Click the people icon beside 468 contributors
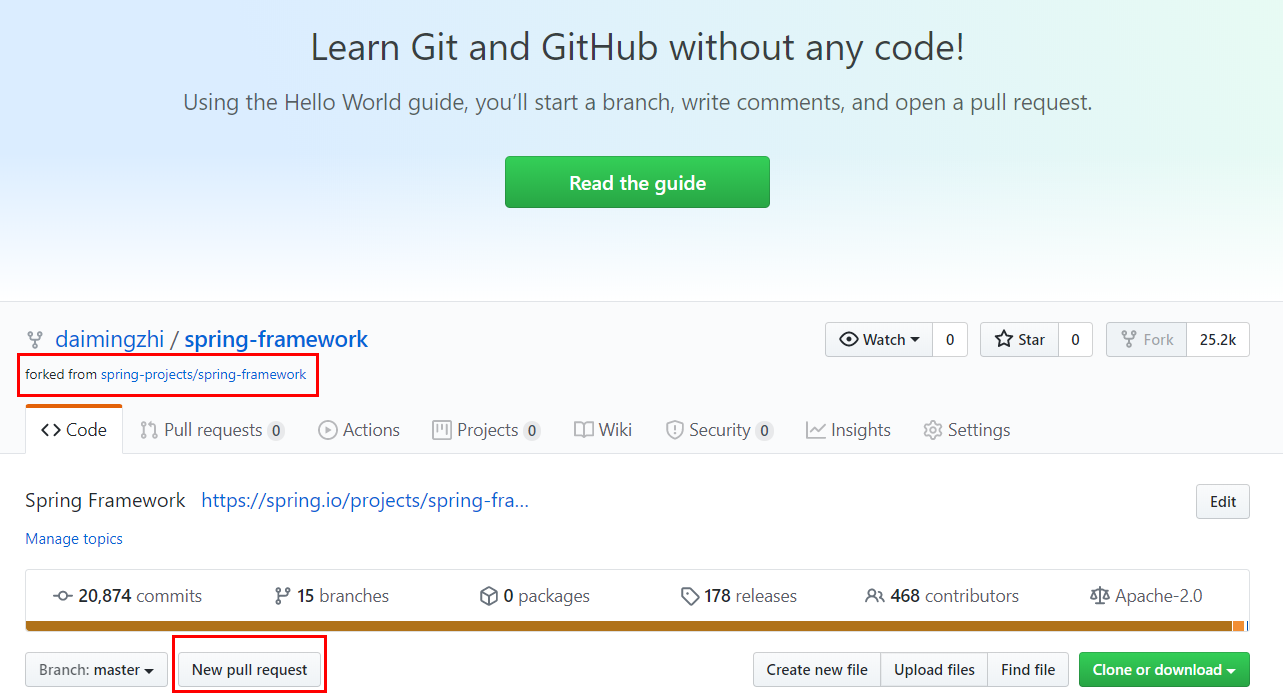Image resolution: width=1283 pixels, height=696 pixels. pos(875,596)
